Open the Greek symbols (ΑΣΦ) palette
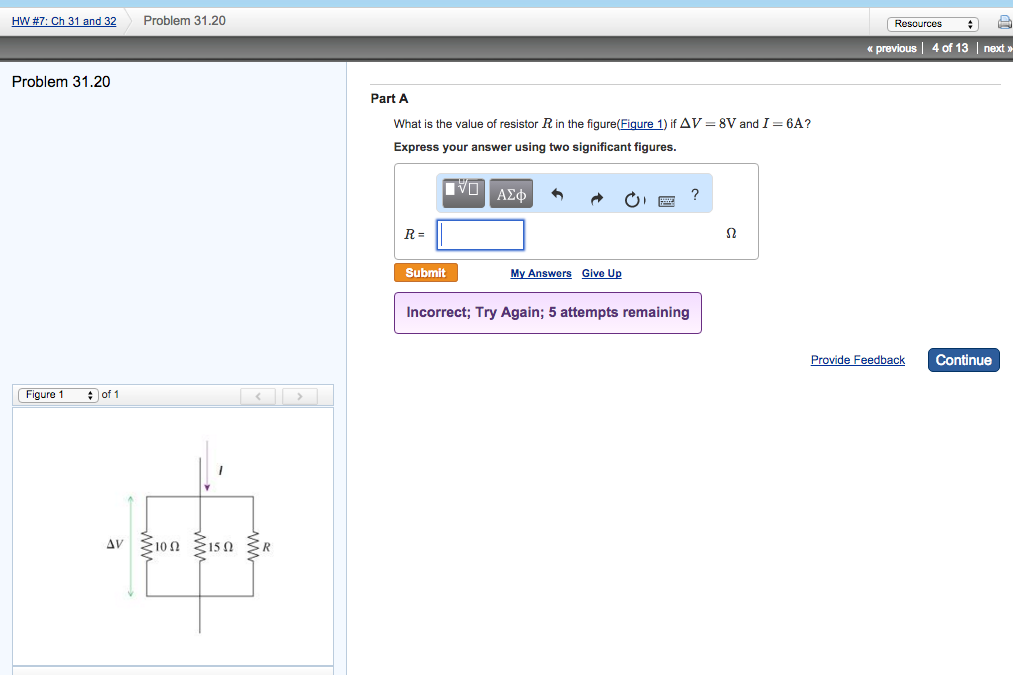1013x675 pixels. click(510, 193)
